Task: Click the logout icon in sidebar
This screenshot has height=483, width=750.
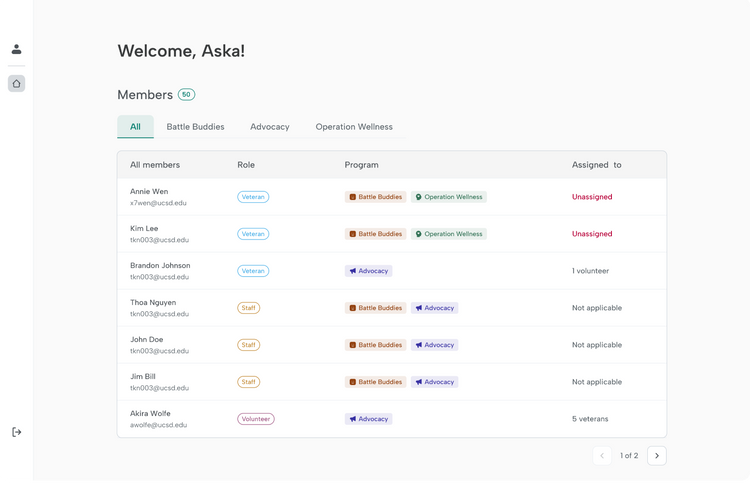Action: tap(16, 432)
